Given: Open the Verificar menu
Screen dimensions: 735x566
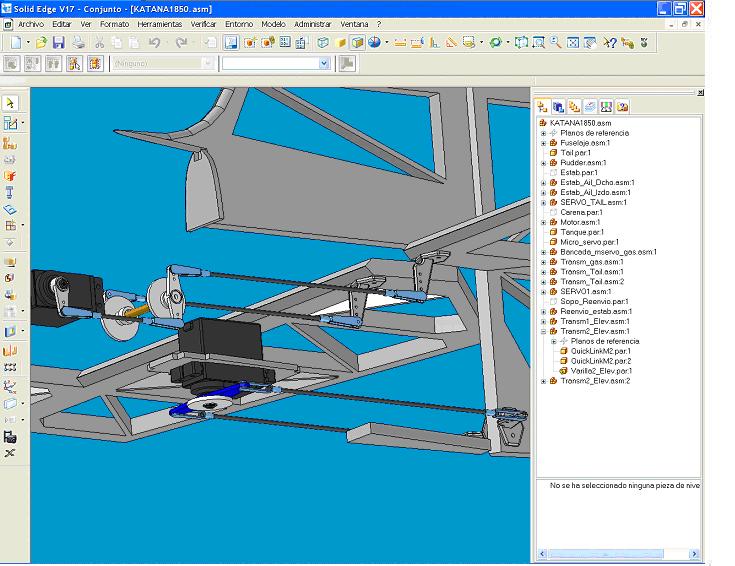Looking at the screenshot, I should [203, 23].
